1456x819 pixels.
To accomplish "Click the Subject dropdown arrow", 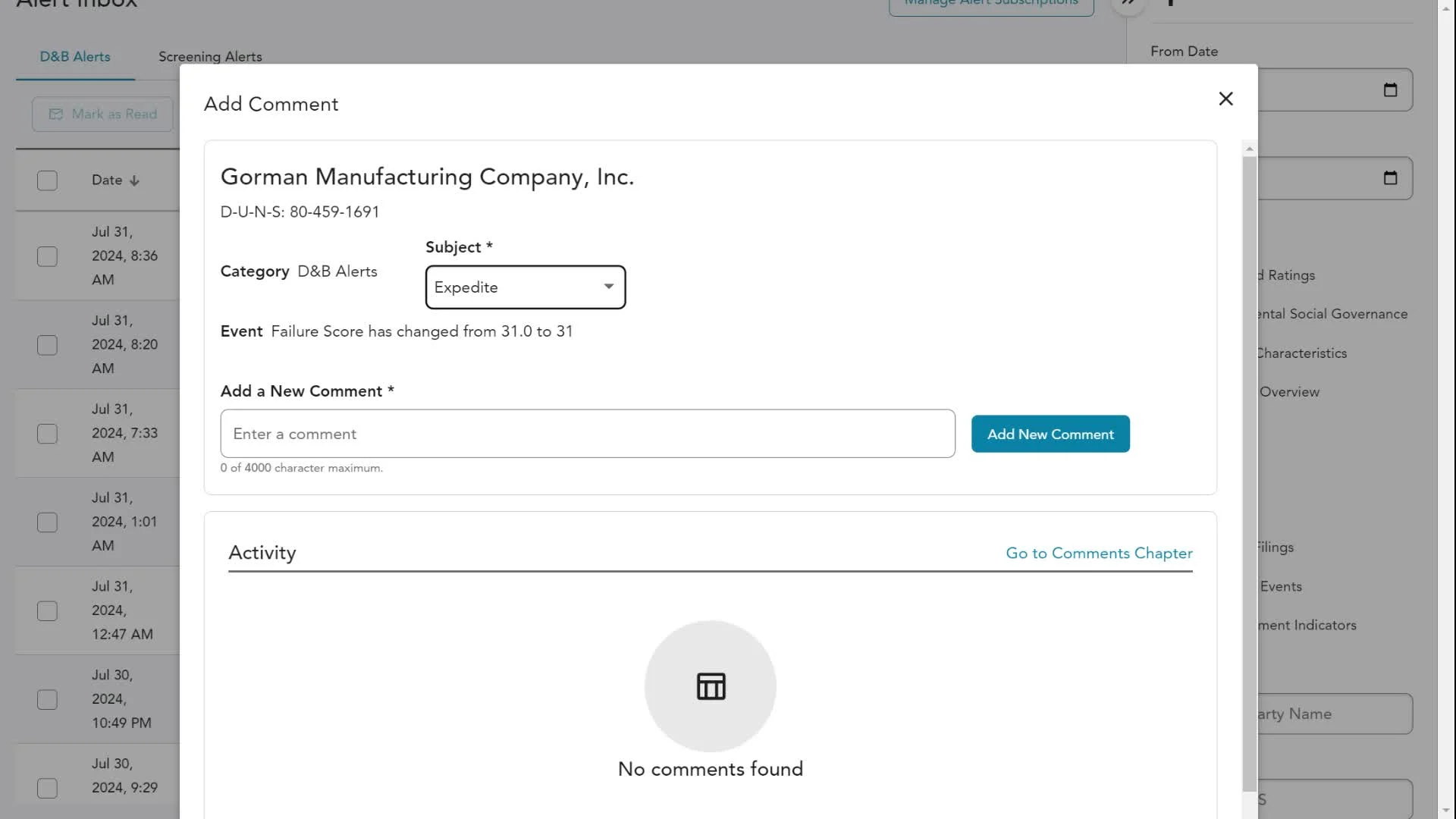I will (608, 287).
